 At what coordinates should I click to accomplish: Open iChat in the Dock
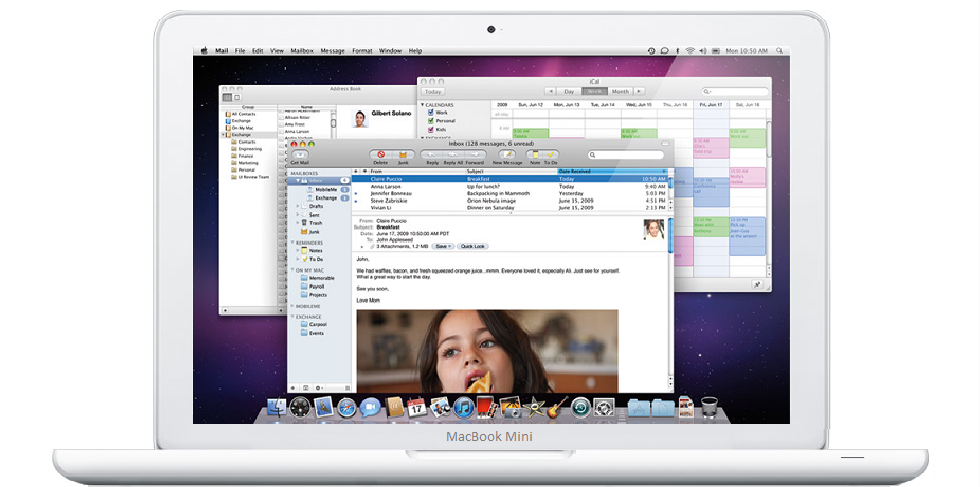click(x=370, y=408)
